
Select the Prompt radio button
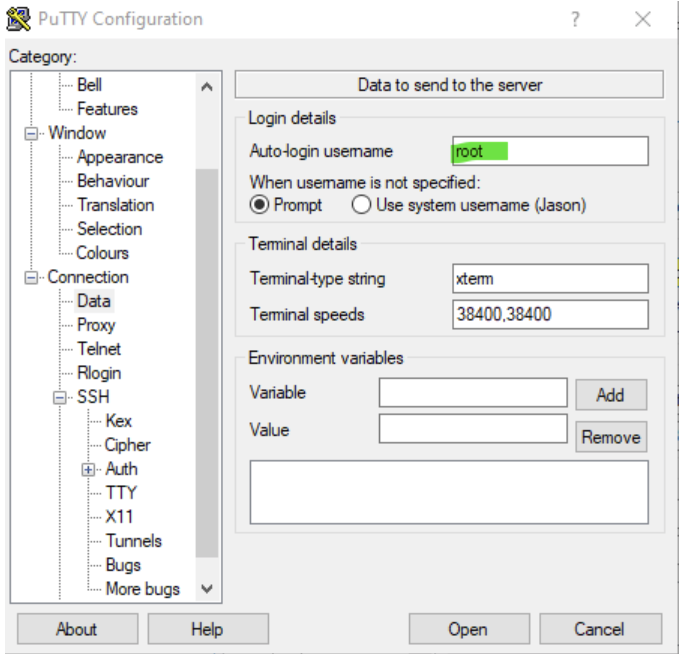259,205
